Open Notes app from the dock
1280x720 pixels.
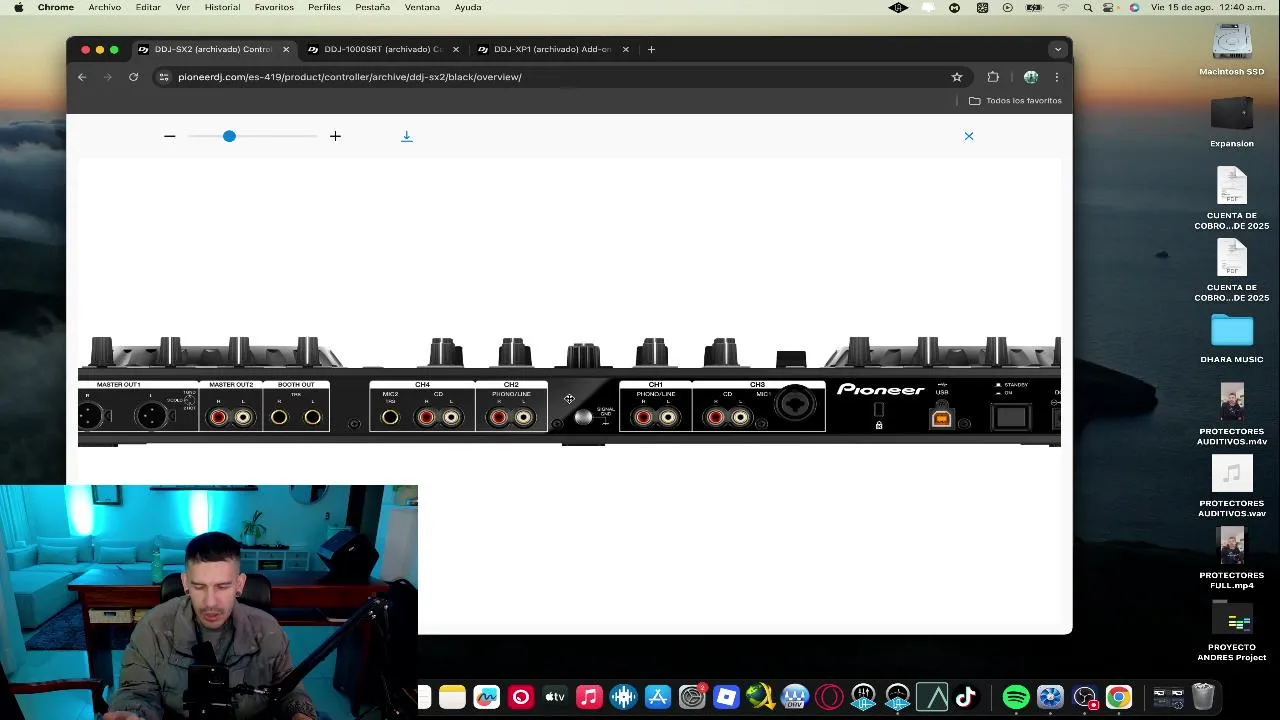452,697
